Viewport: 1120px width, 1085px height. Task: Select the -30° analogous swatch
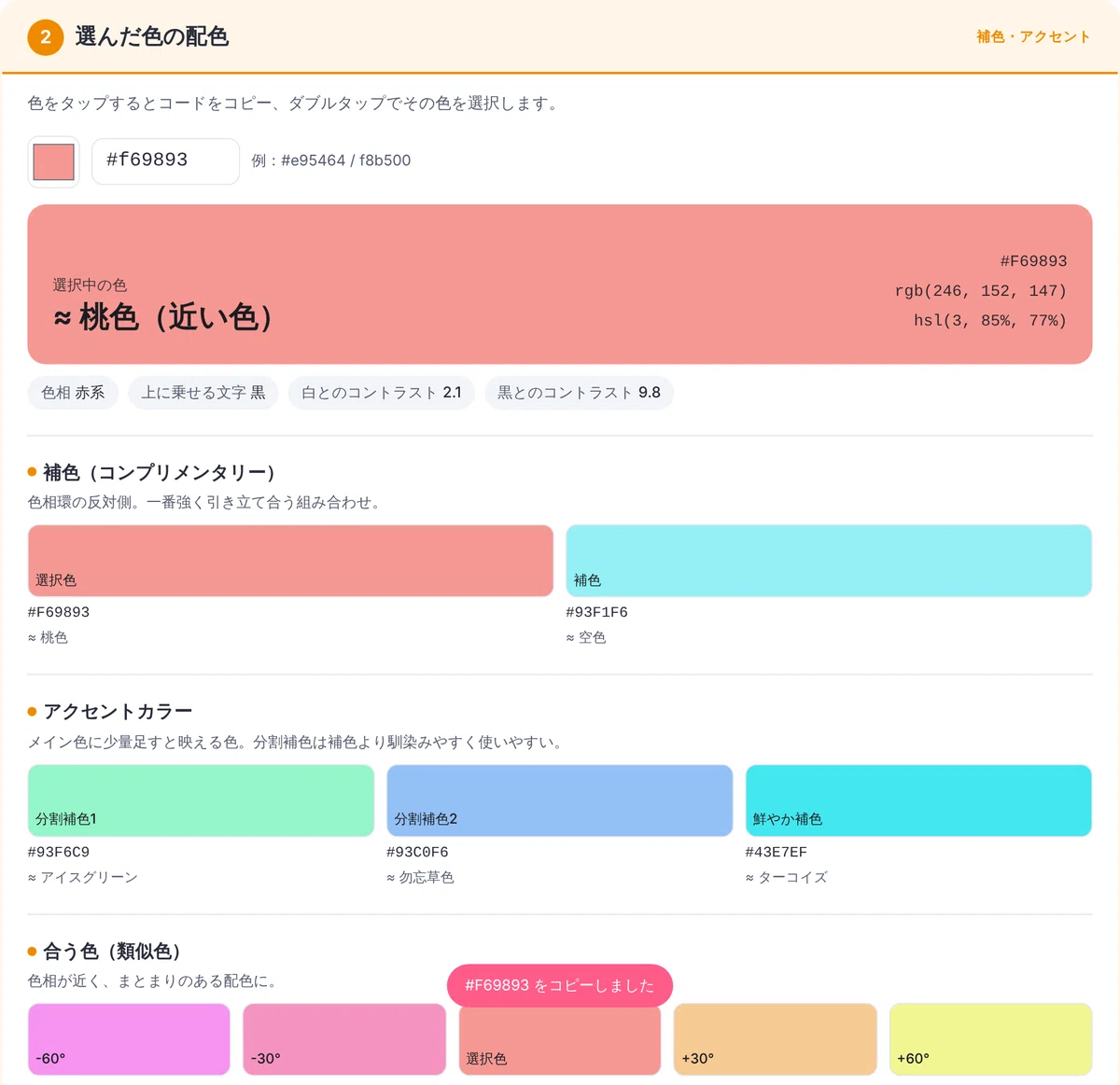tap(344, 1039)
